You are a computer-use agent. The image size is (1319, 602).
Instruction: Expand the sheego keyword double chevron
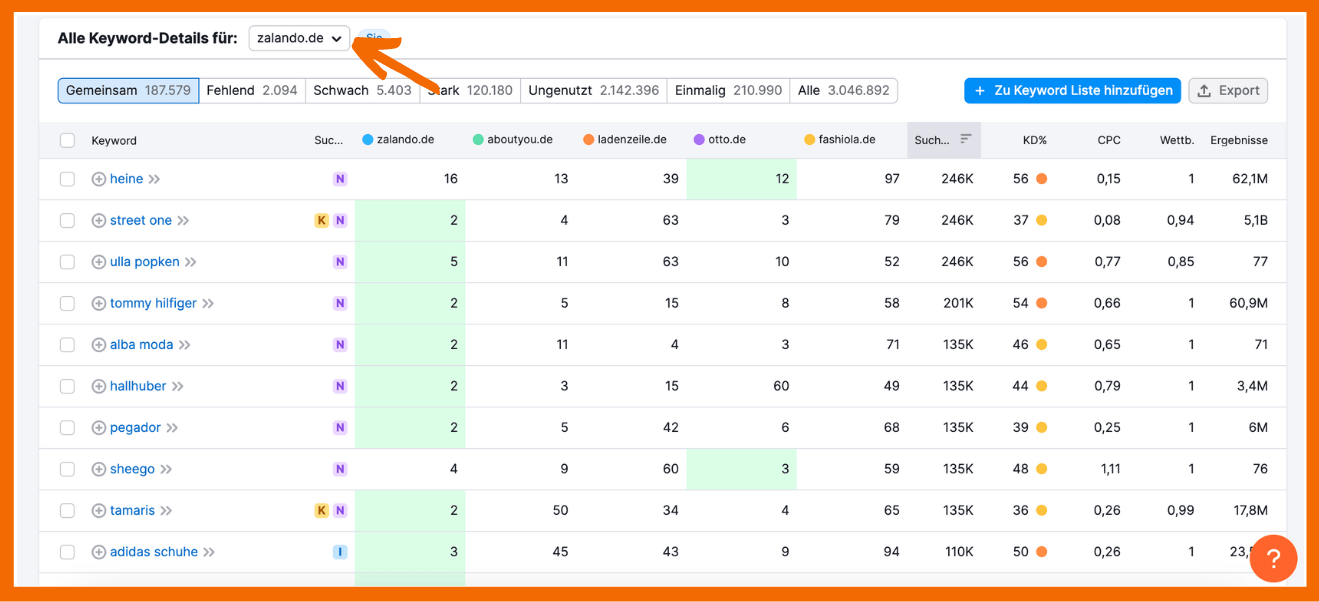166,470
